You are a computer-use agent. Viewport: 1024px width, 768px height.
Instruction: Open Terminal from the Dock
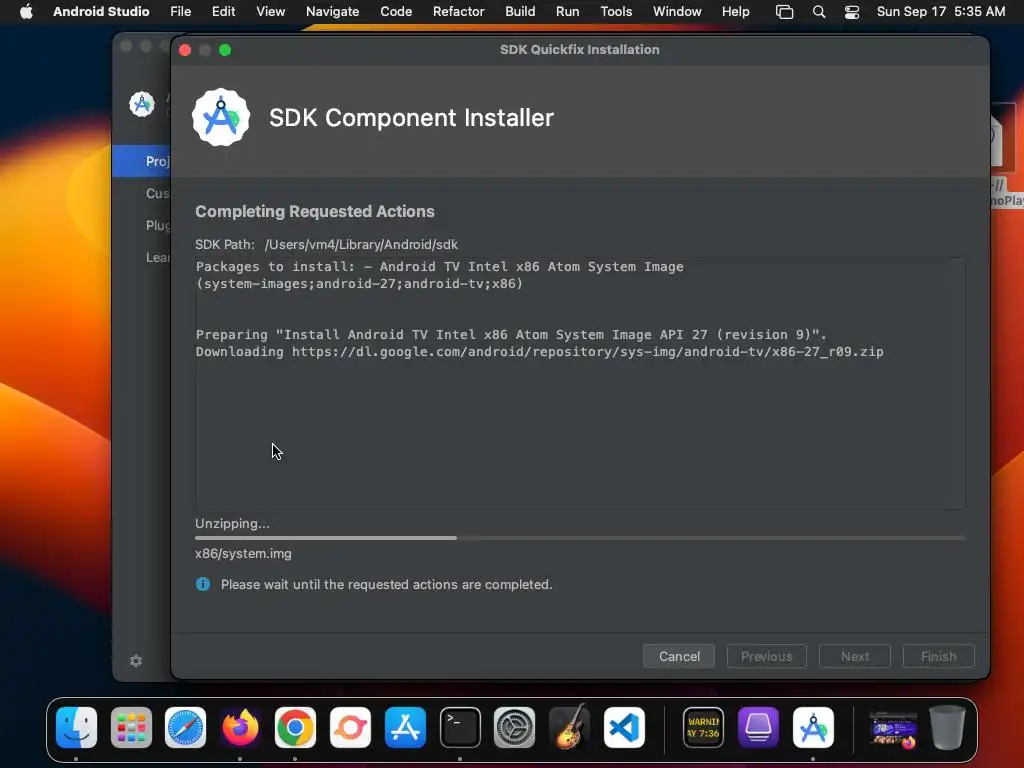(x=460, y=728)
